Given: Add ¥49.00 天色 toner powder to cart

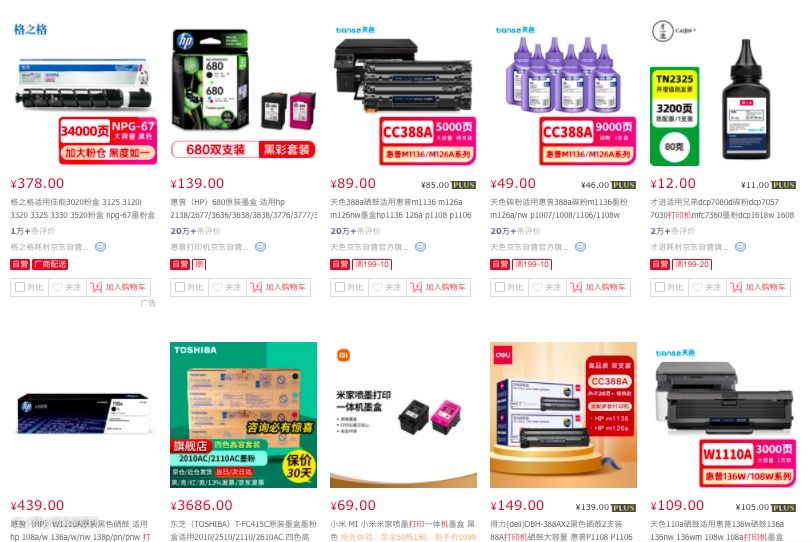Looking at the screenshot, I should pyautogui.click(x=599, y=287).
